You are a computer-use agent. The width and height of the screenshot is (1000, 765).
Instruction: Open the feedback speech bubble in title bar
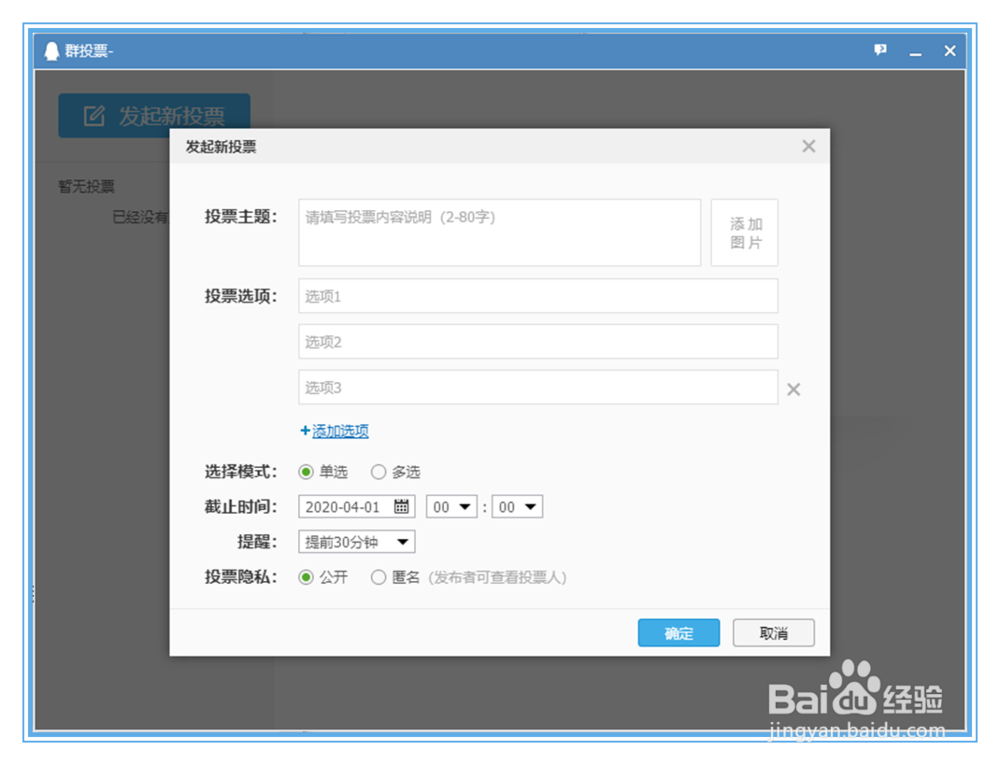point(879,50)
